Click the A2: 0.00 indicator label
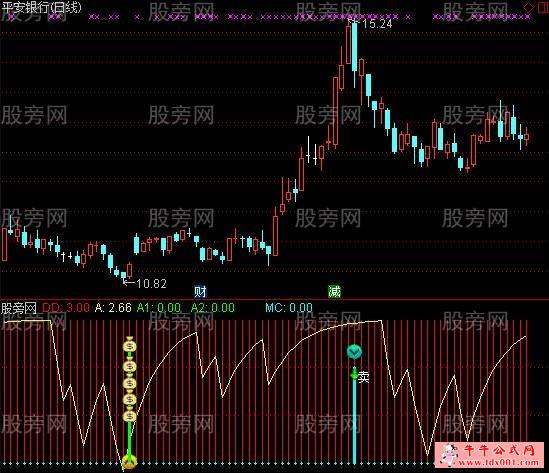Screen dimensions: 549x473 (213, 308)
